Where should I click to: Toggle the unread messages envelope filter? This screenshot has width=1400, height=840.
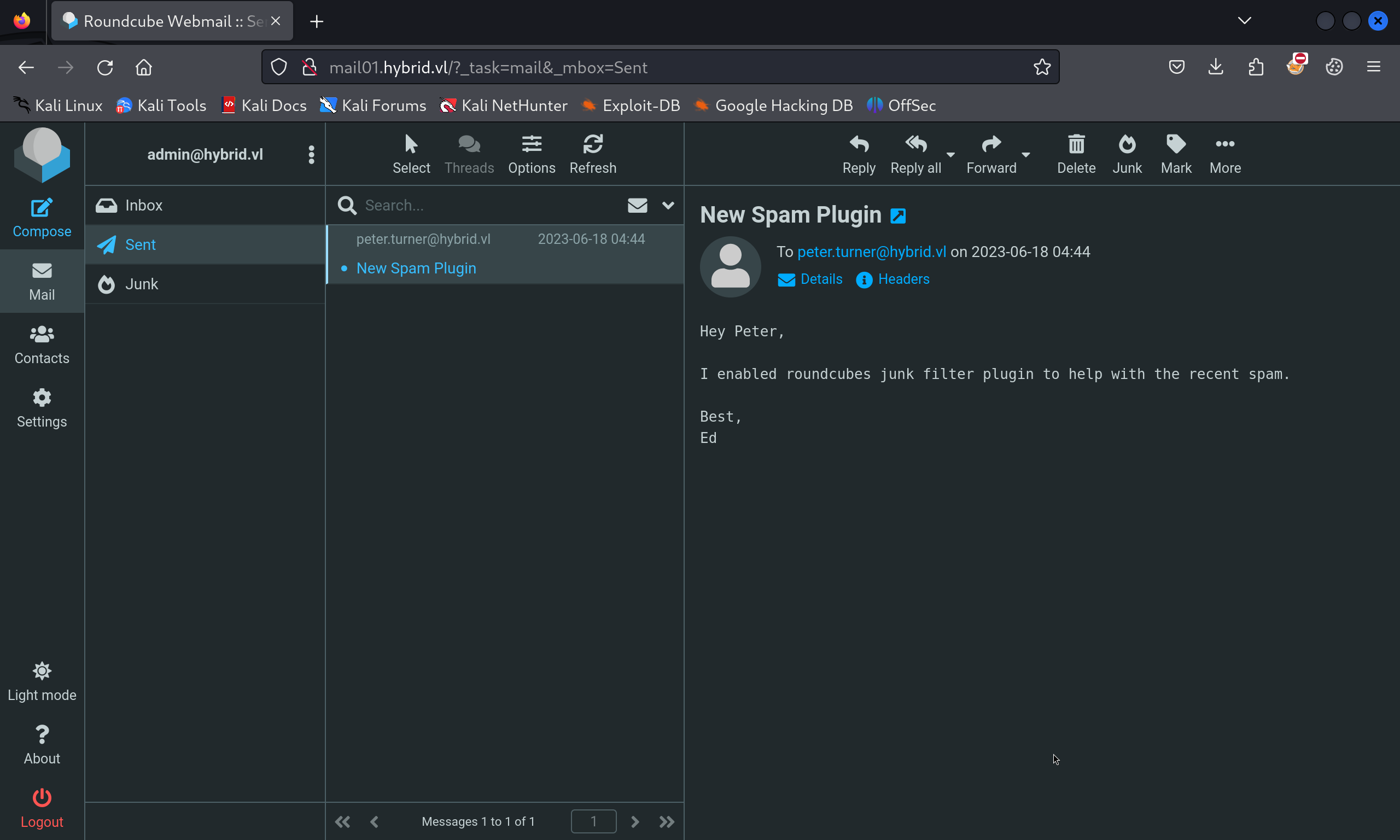(x=637, y=205)
